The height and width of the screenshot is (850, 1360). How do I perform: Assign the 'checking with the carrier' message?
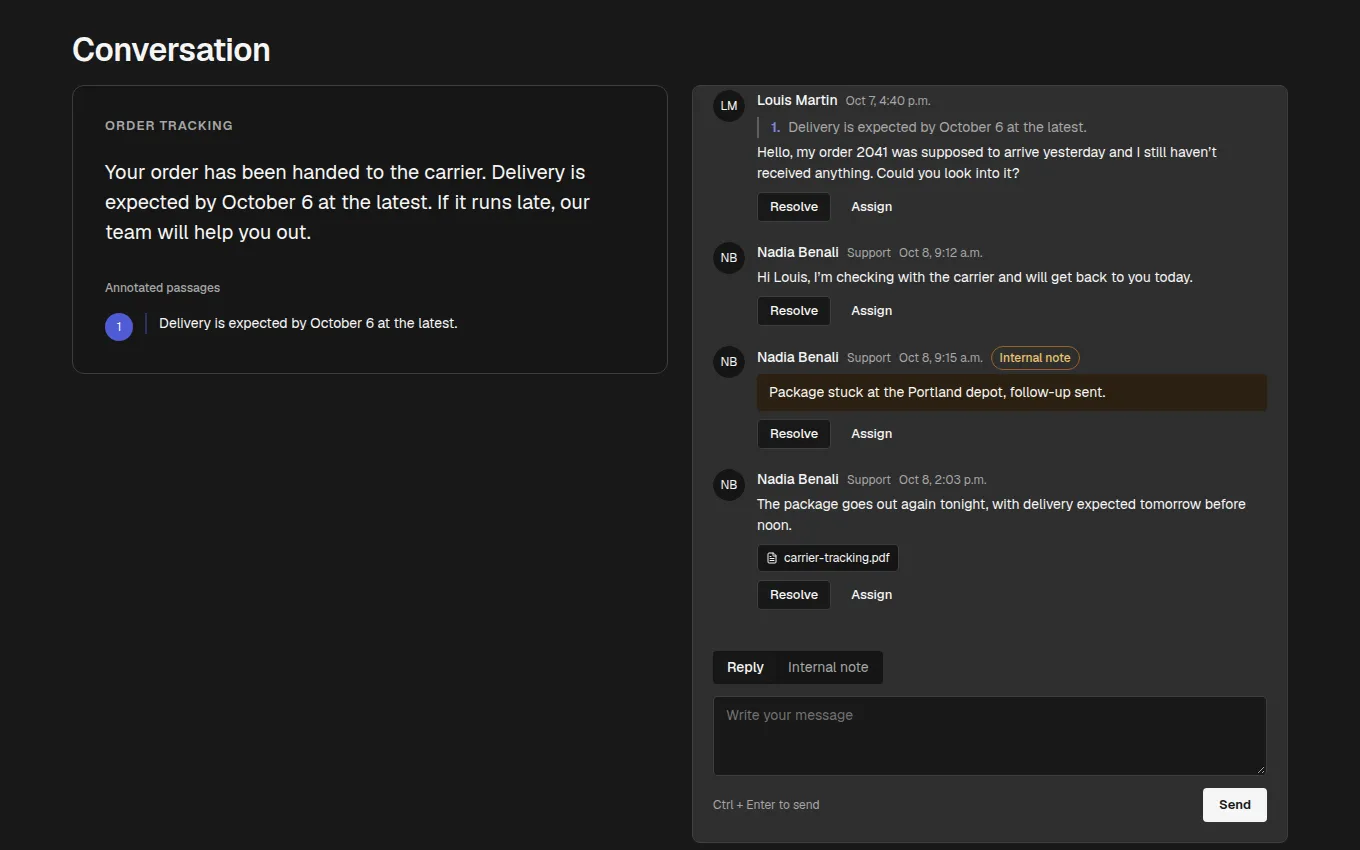tap(872, 311)
